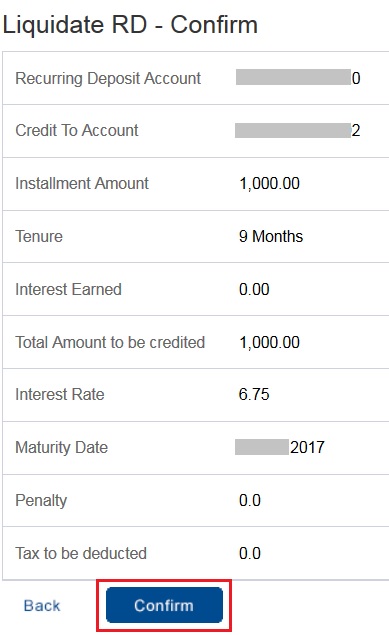389x635 pixels.
Task: Click the blue Confirm button
Action: [x=164, y=605]
